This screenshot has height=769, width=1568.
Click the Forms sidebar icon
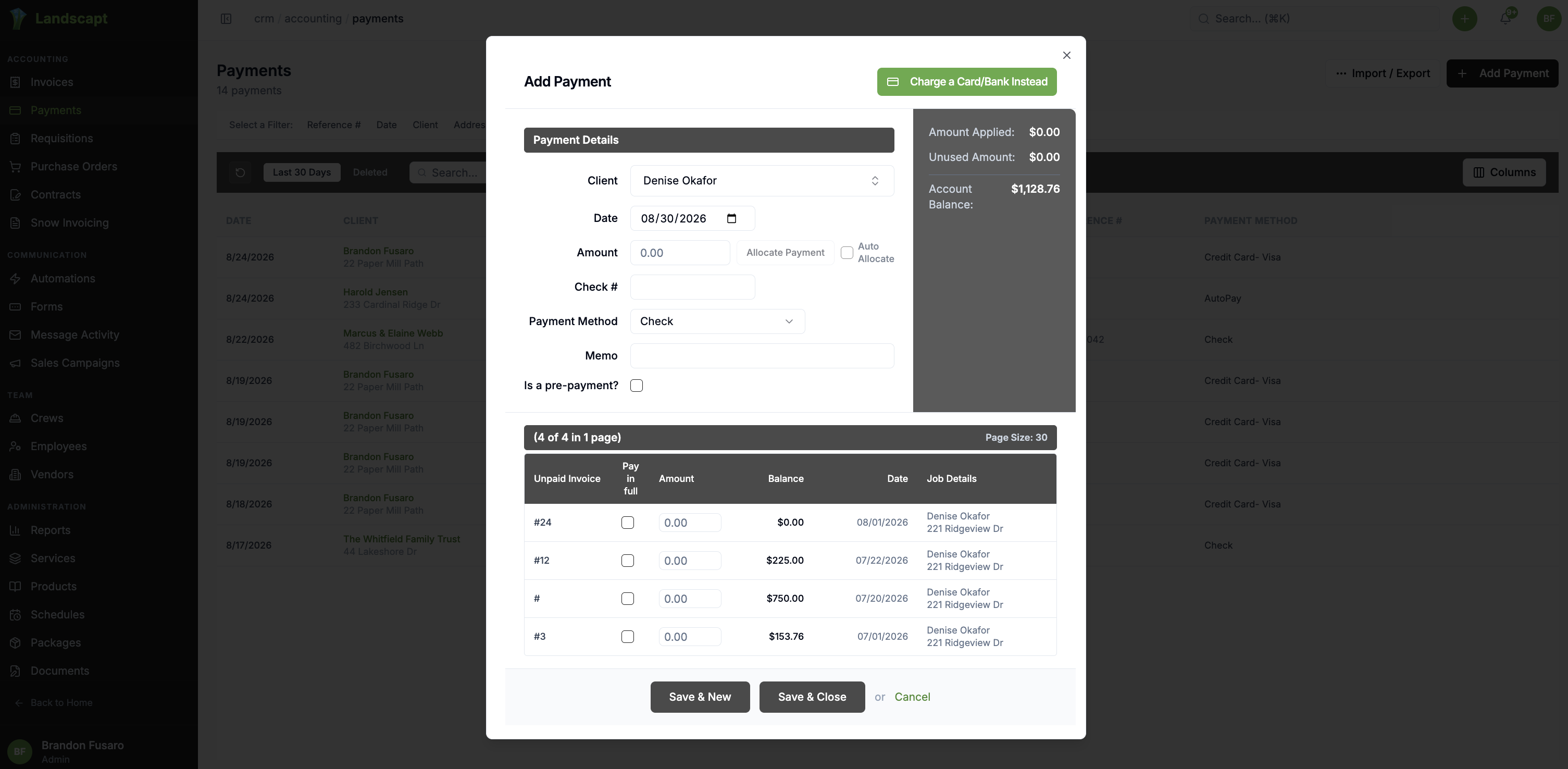(16, 307)
